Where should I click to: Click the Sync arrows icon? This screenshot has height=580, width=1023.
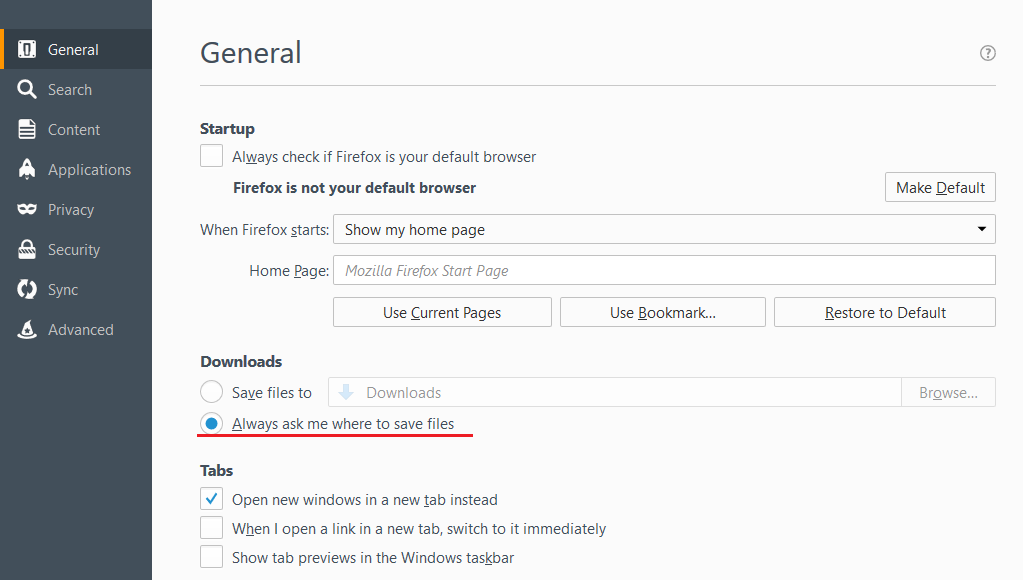point(27,289)
